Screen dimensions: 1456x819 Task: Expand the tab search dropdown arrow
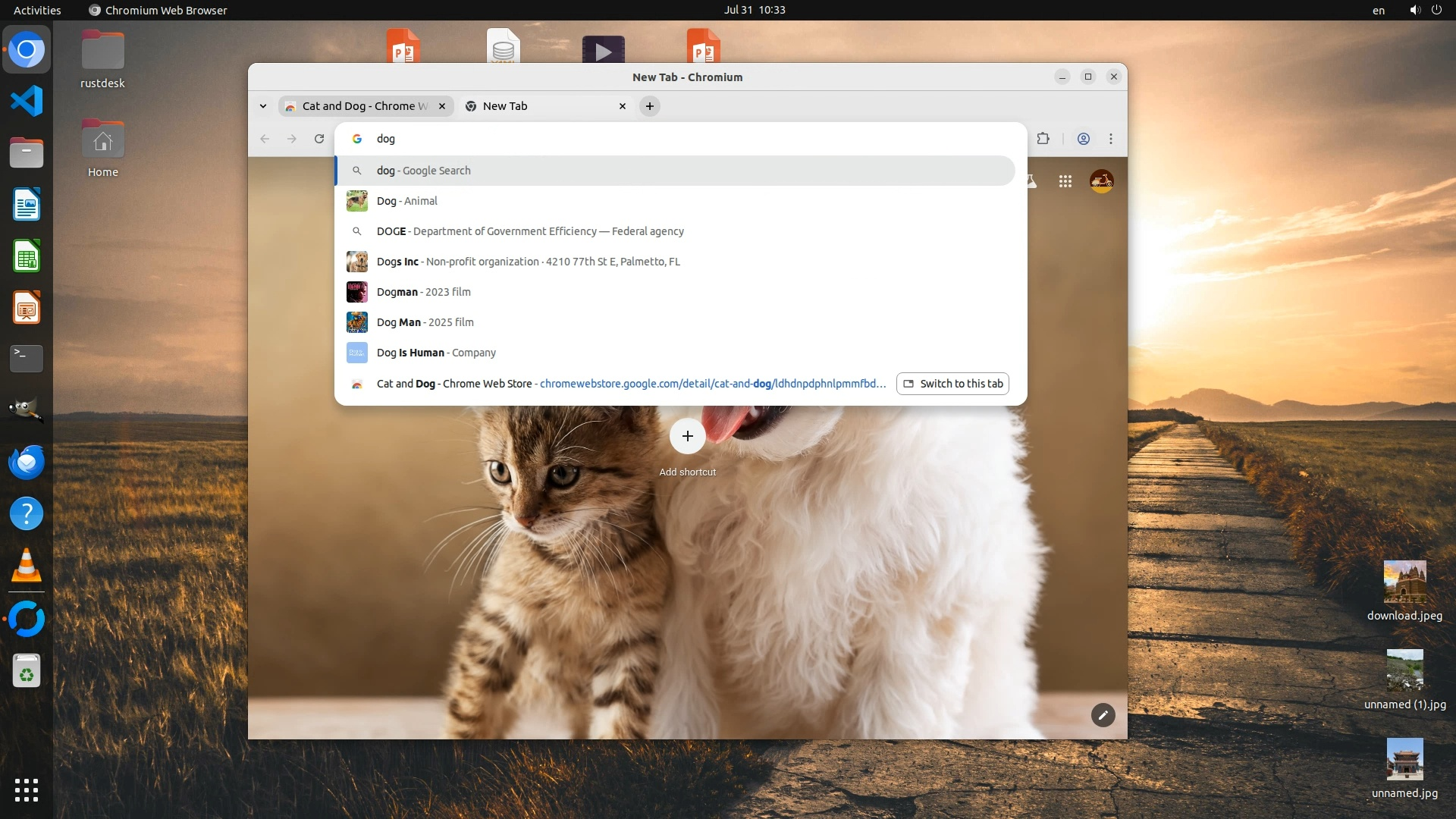(x=263, y=106)
